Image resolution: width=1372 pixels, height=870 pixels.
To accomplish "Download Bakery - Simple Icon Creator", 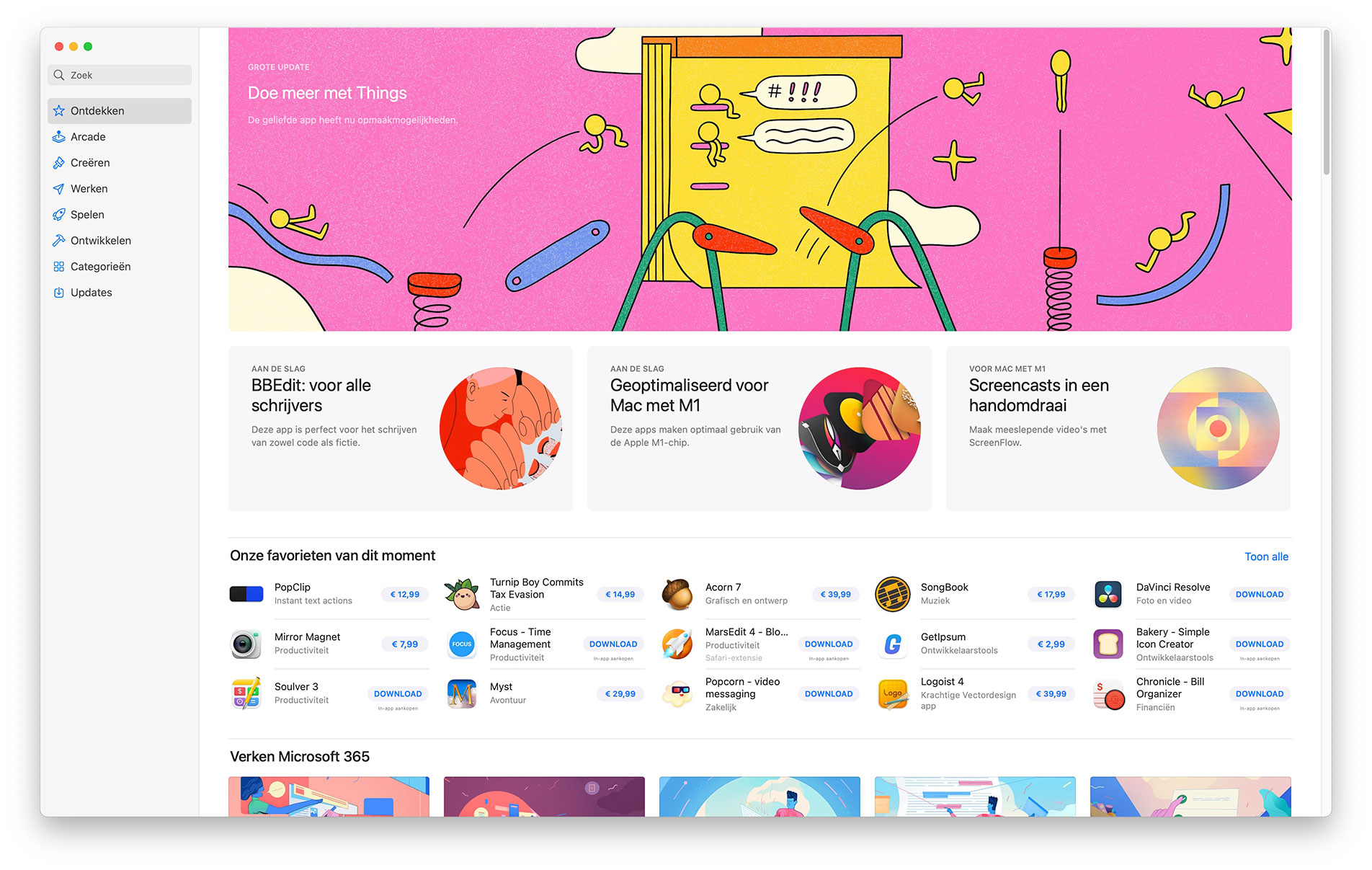I will tap(1260, 644).
